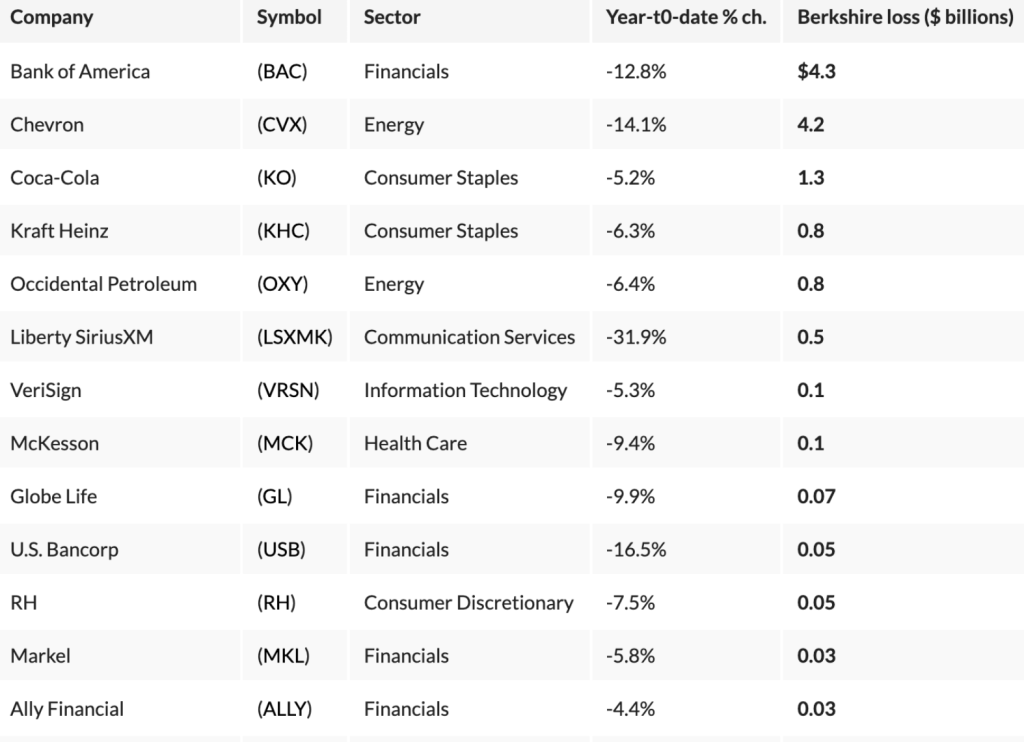Click the (CVX) symbol cell
This screenshot has width=1024, height=742.
coord(281,125)
